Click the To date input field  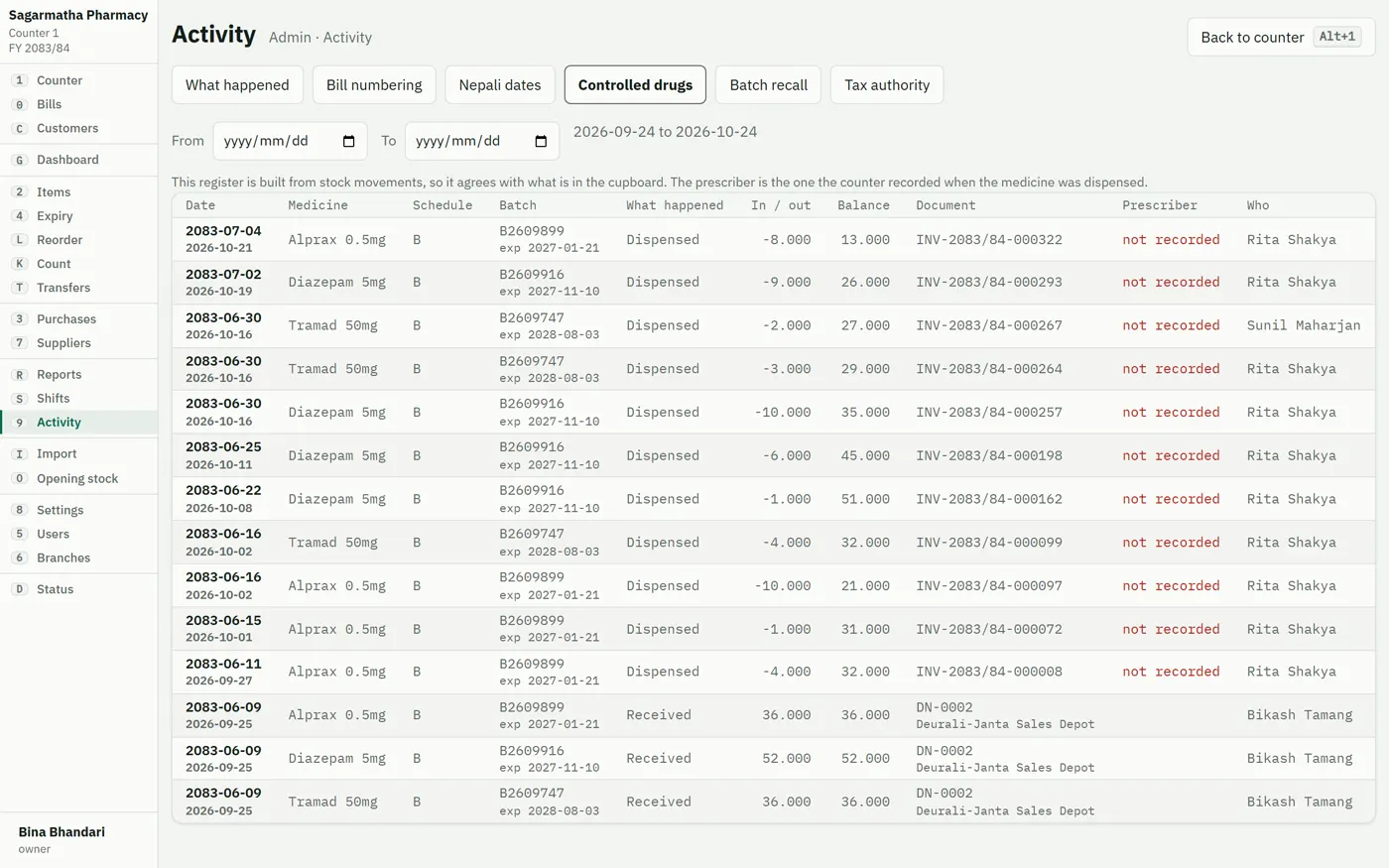click(x=482, y=141)
